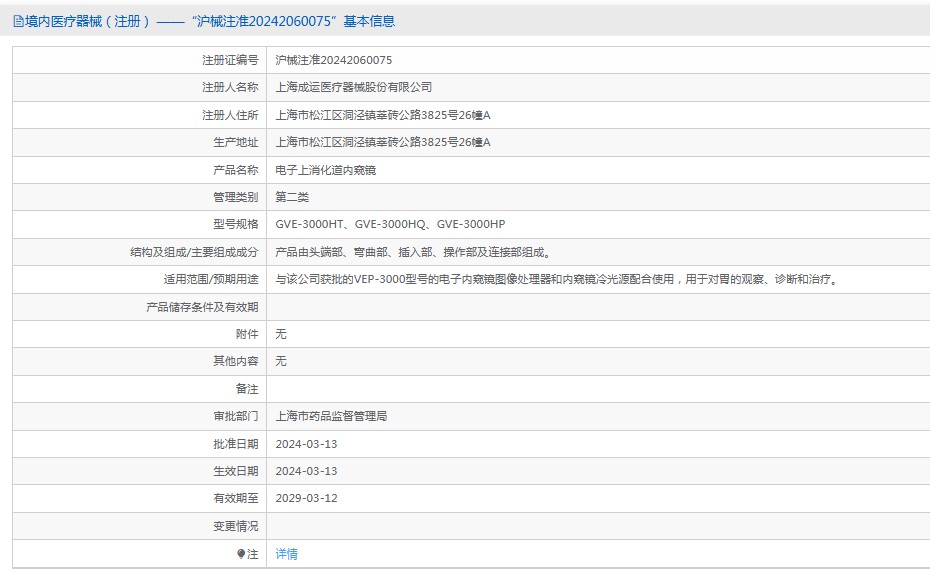Click the document icon beside 境内医疗器械 title
This screenshot has height=579, width=930.
coord(19,22)
